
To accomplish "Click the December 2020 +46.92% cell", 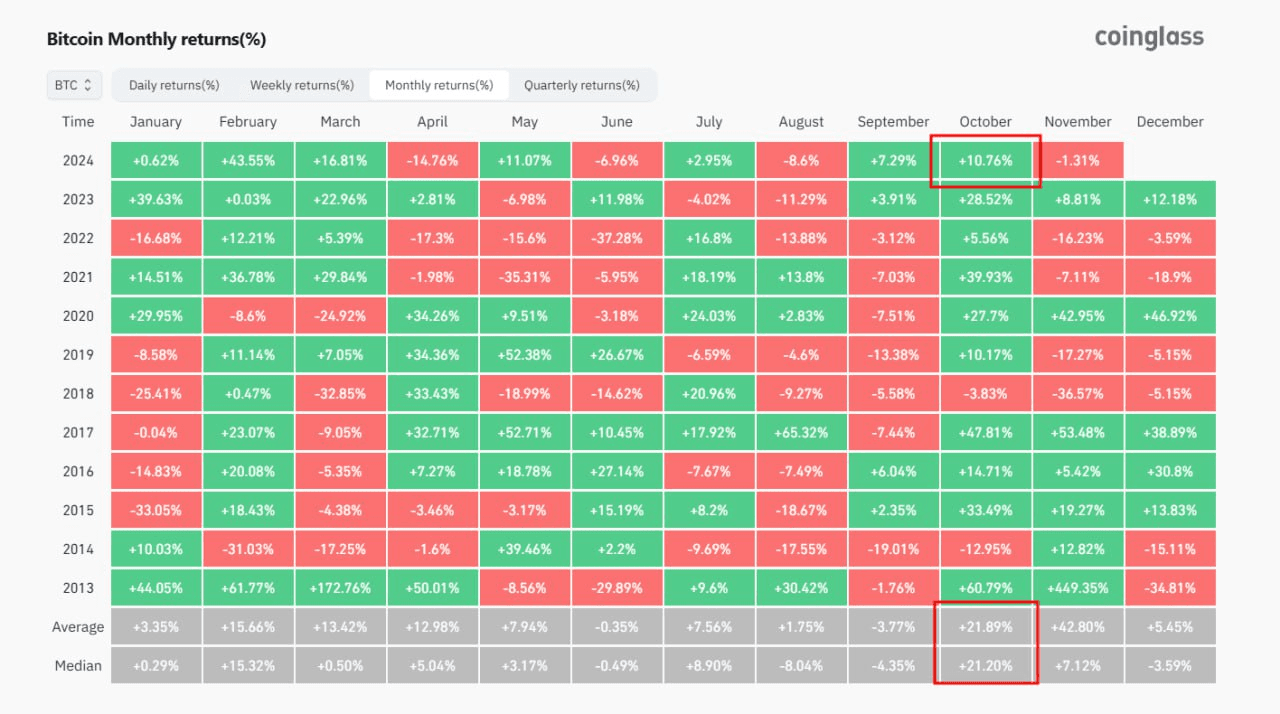I will (1170, 316).
